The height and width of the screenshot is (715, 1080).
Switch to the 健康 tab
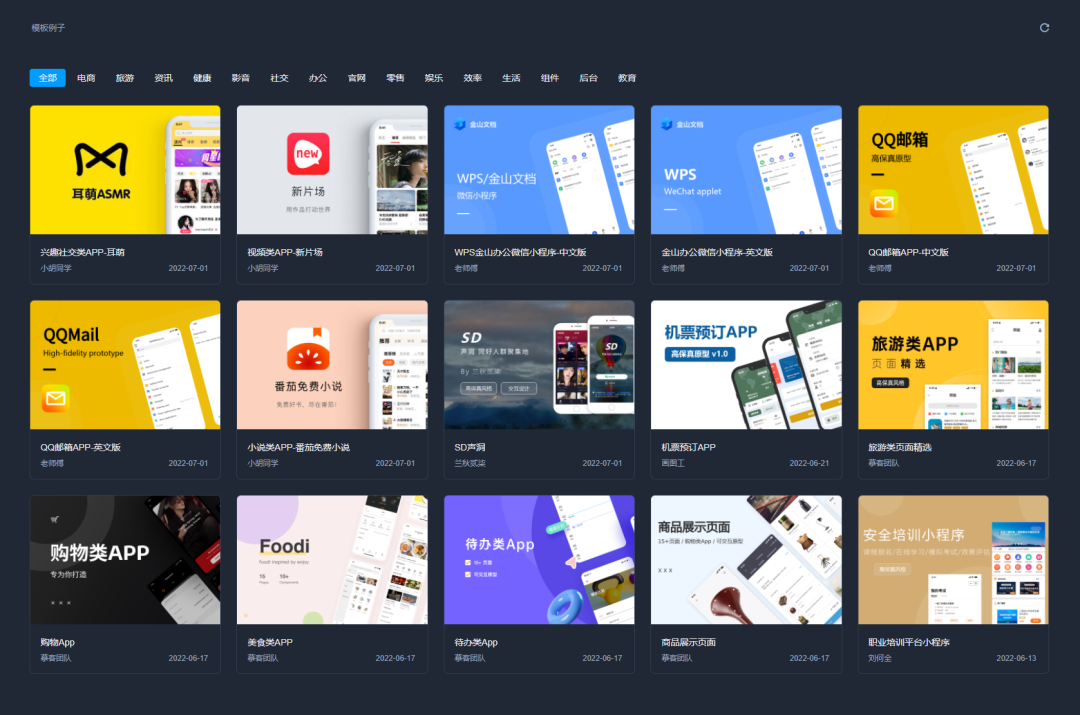202,78
